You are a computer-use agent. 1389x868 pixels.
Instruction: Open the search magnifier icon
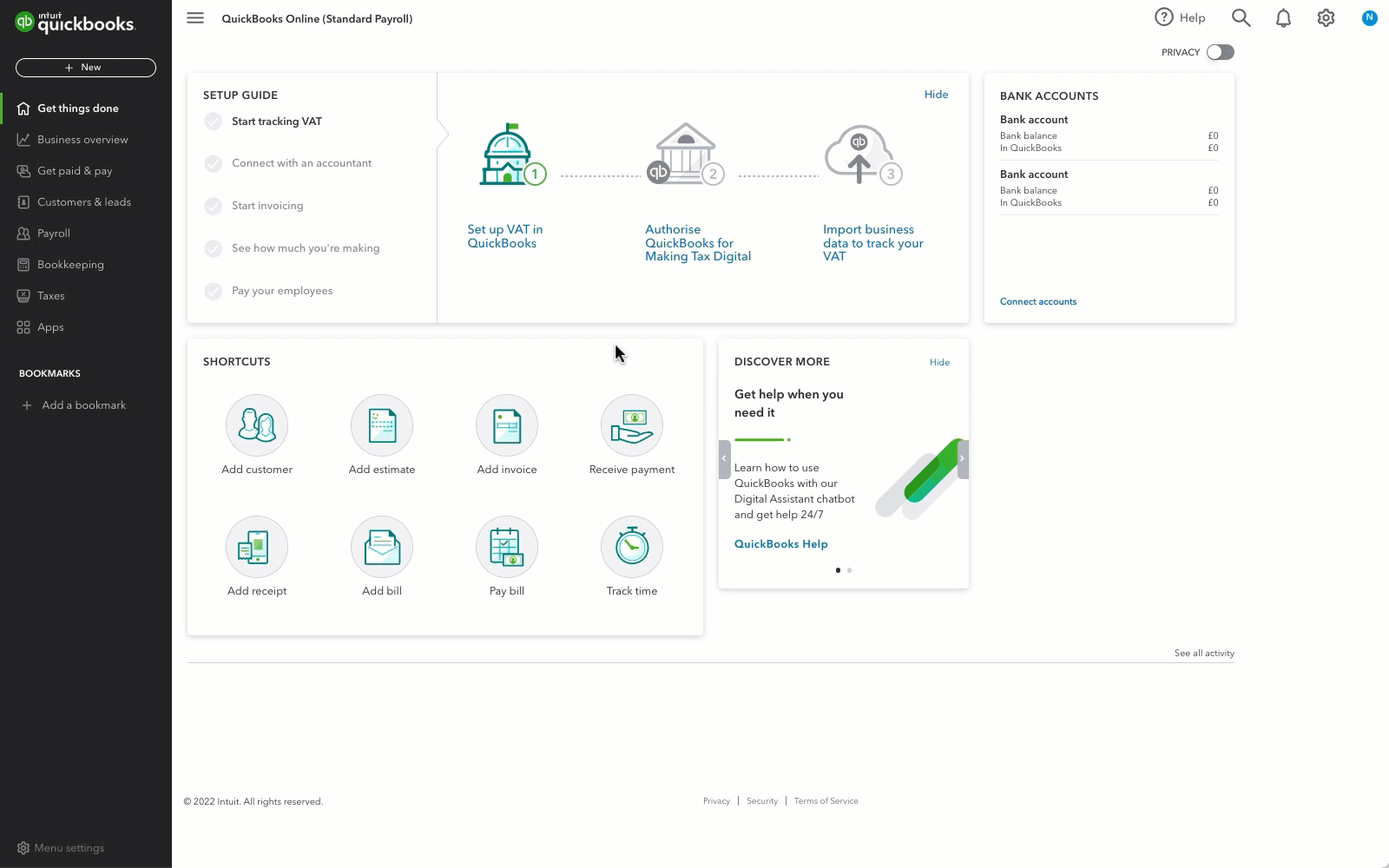click(1241, 17)
